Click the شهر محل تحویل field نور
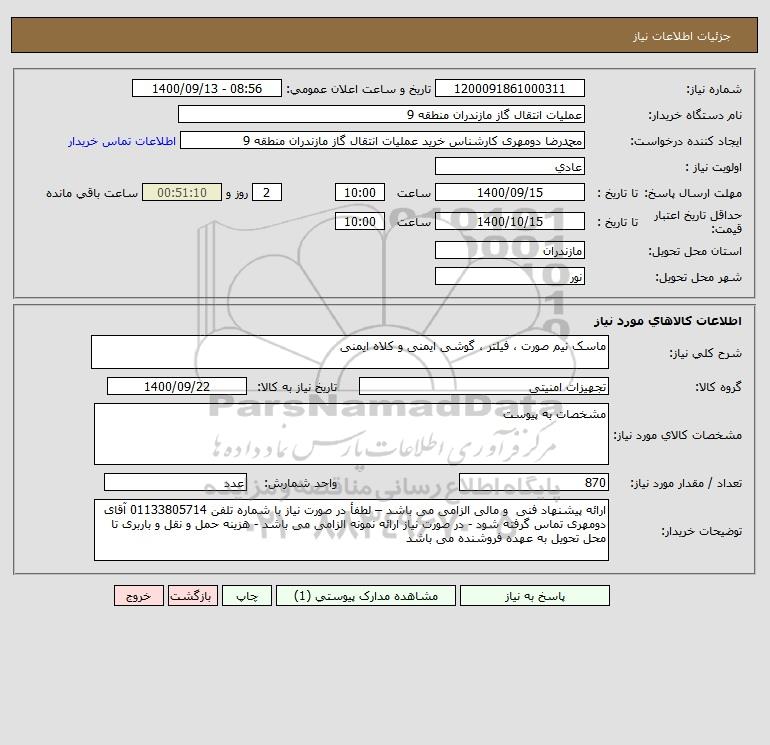770x745 pixels. [x=510, y=276]
